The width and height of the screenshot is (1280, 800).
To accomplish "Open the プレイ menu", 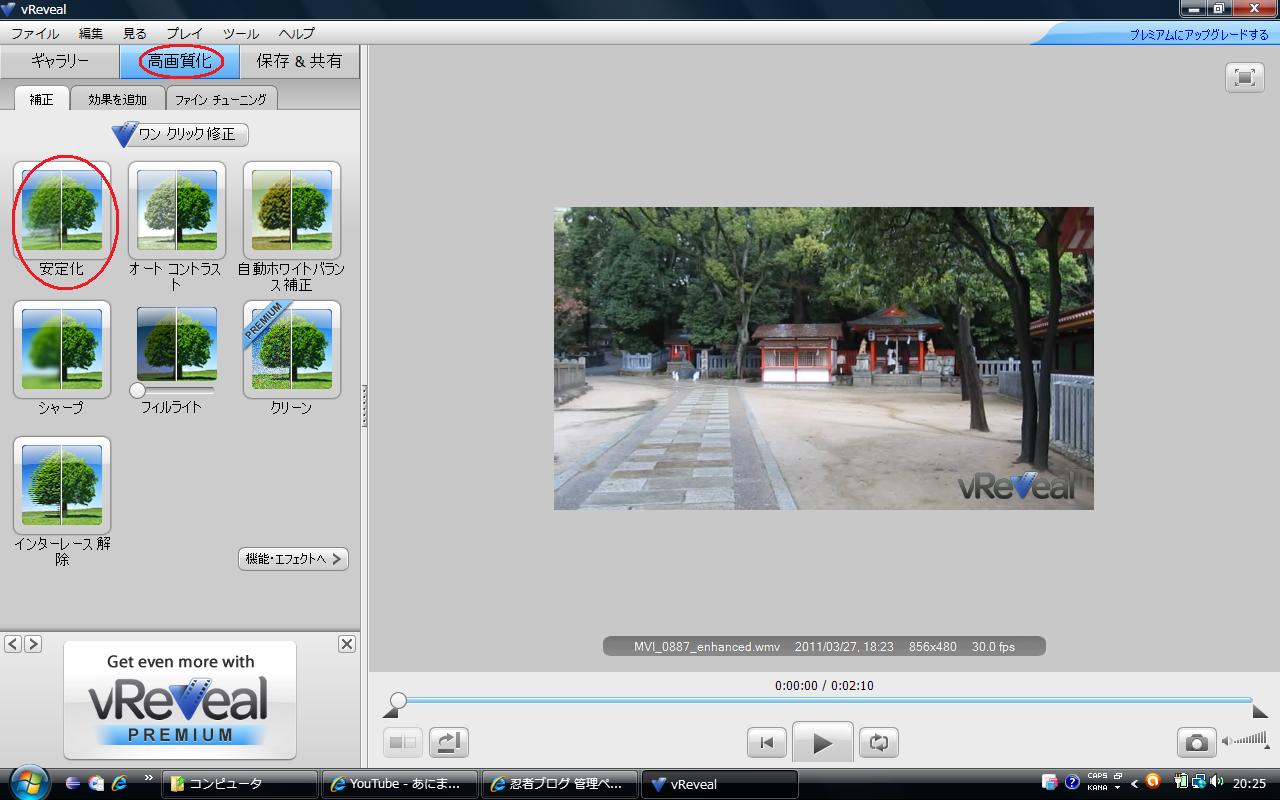I will click(x=185, y=33).
